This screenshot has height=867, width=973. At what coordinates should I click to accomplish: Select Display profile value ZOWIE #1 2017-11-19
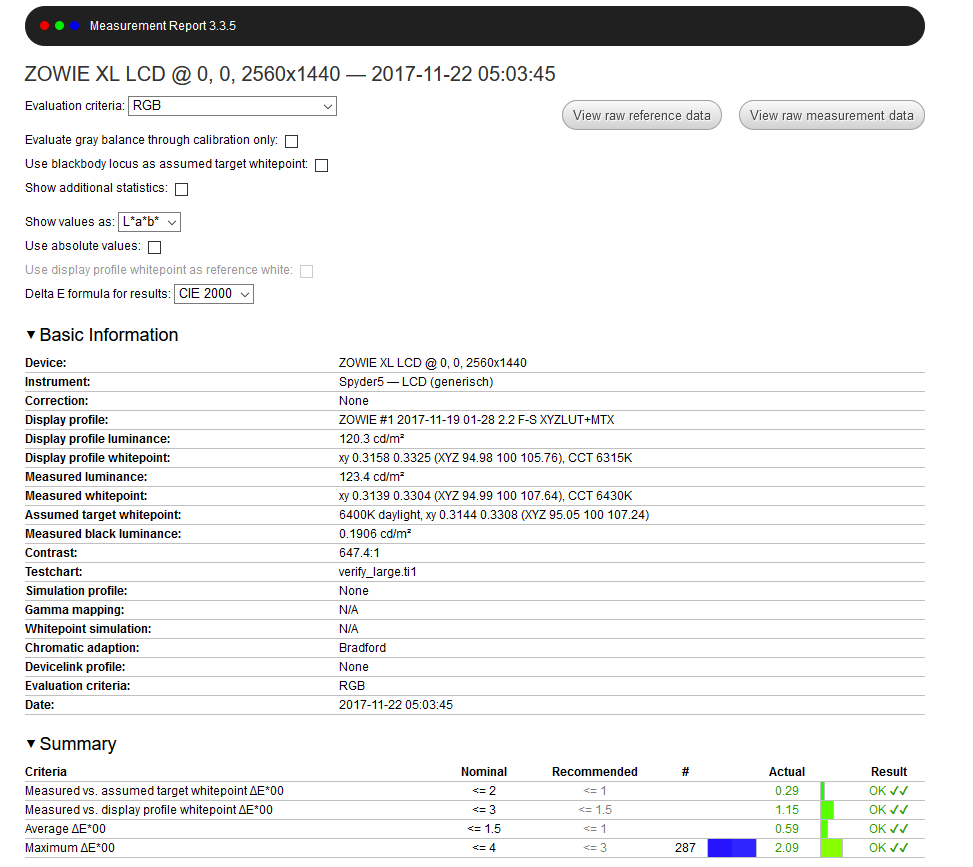pyautogui.click(x=477, y=420)
